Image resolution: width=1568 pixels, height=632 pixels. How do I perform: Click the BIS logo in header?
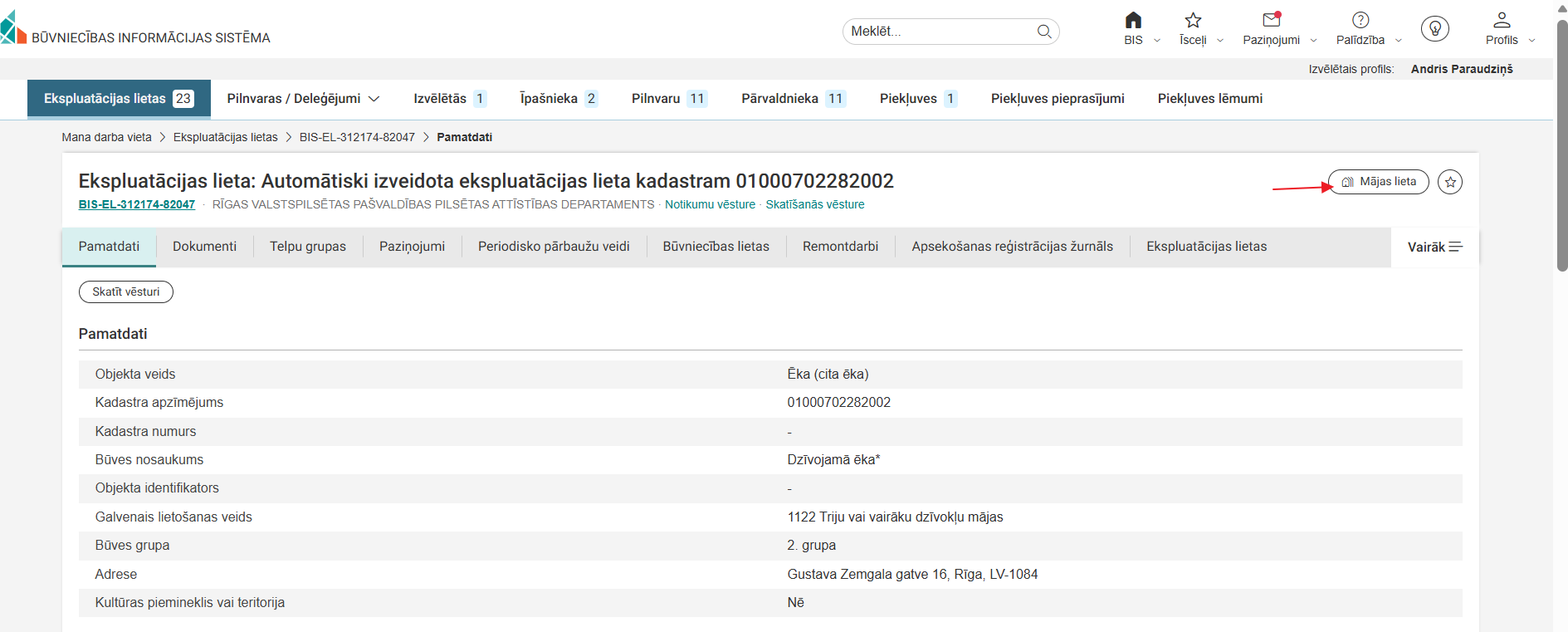[x=13, y=28]
